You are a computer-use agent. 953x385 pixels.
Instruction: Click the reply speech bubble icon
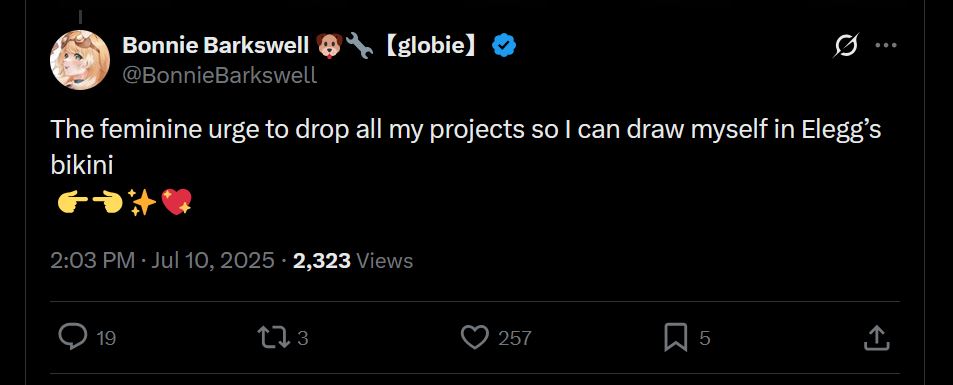click(x=73, y=337)
